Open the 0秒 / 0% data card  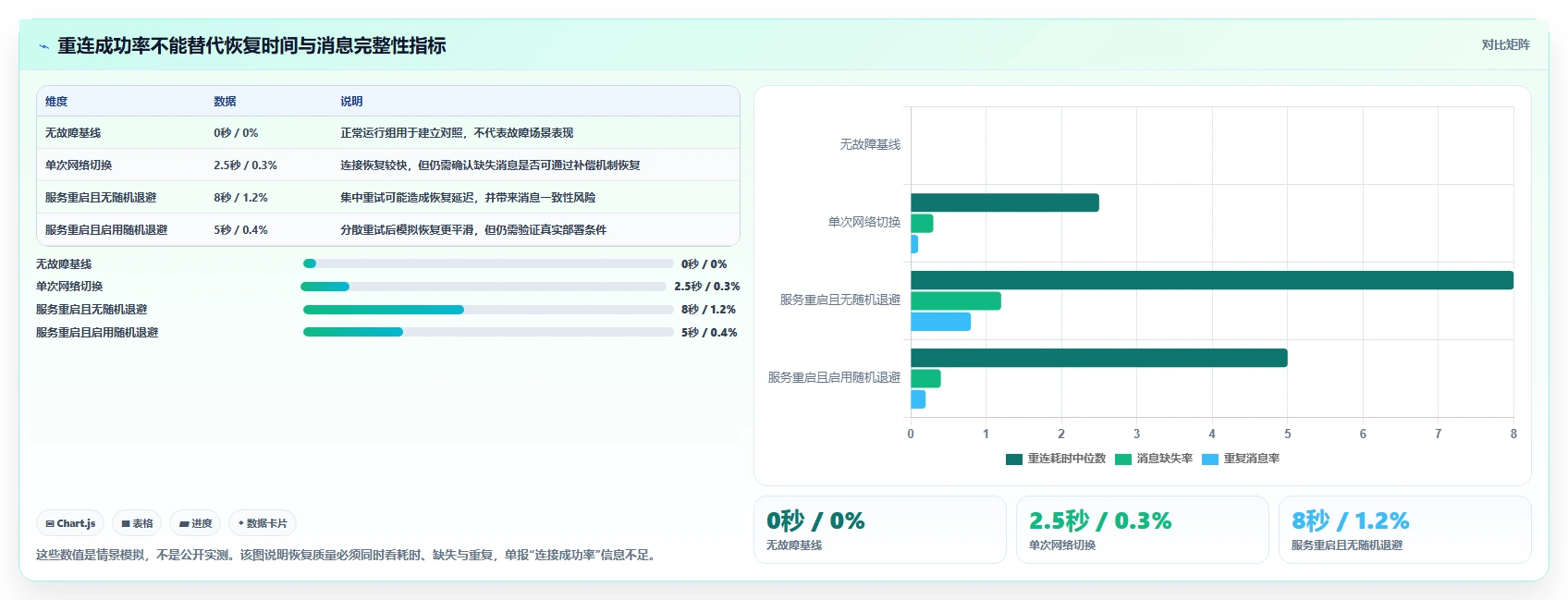(x=880, y=530)
